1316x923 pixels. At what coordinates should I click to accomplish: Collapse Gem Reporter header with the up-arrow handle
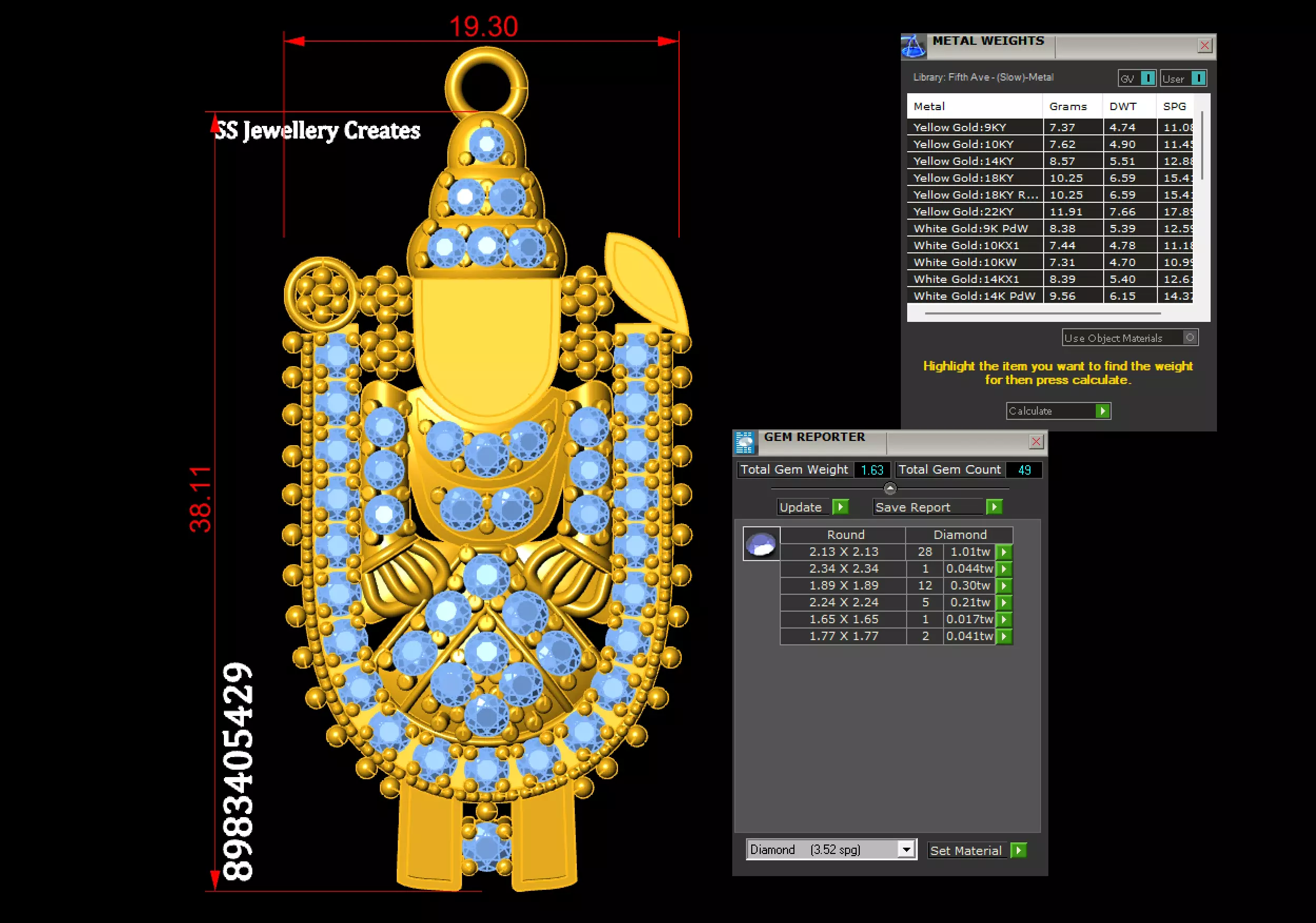coord(890,488)
